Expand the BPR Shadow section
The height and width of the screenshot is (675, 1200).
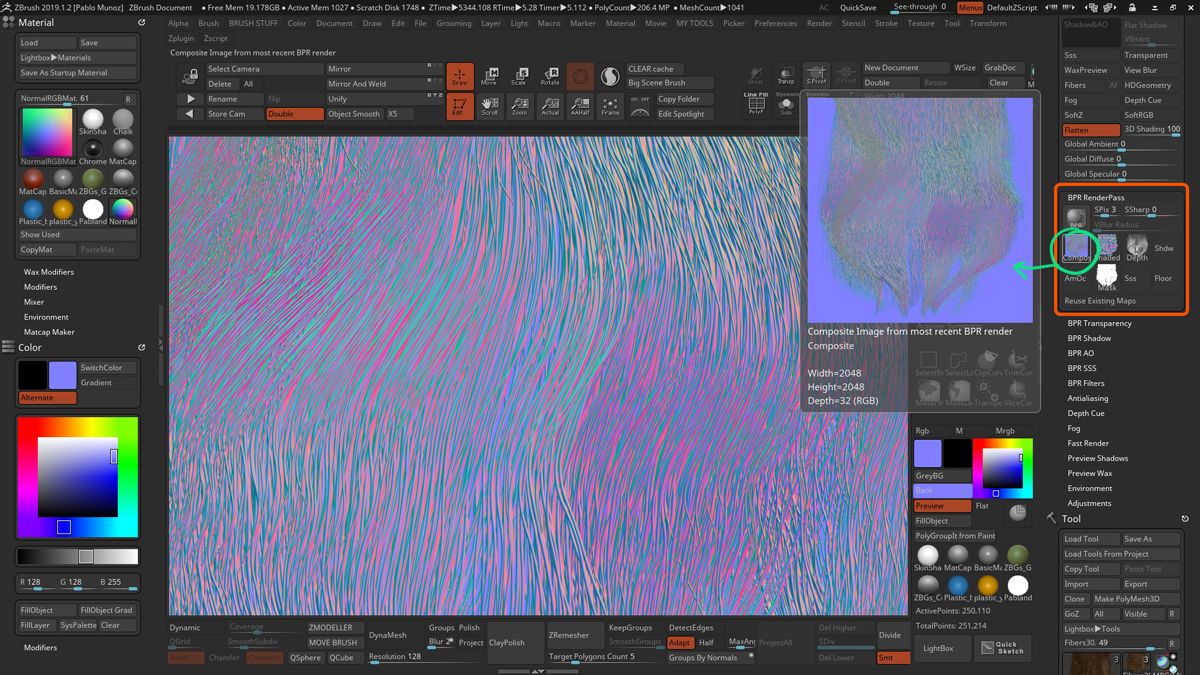1089,338
